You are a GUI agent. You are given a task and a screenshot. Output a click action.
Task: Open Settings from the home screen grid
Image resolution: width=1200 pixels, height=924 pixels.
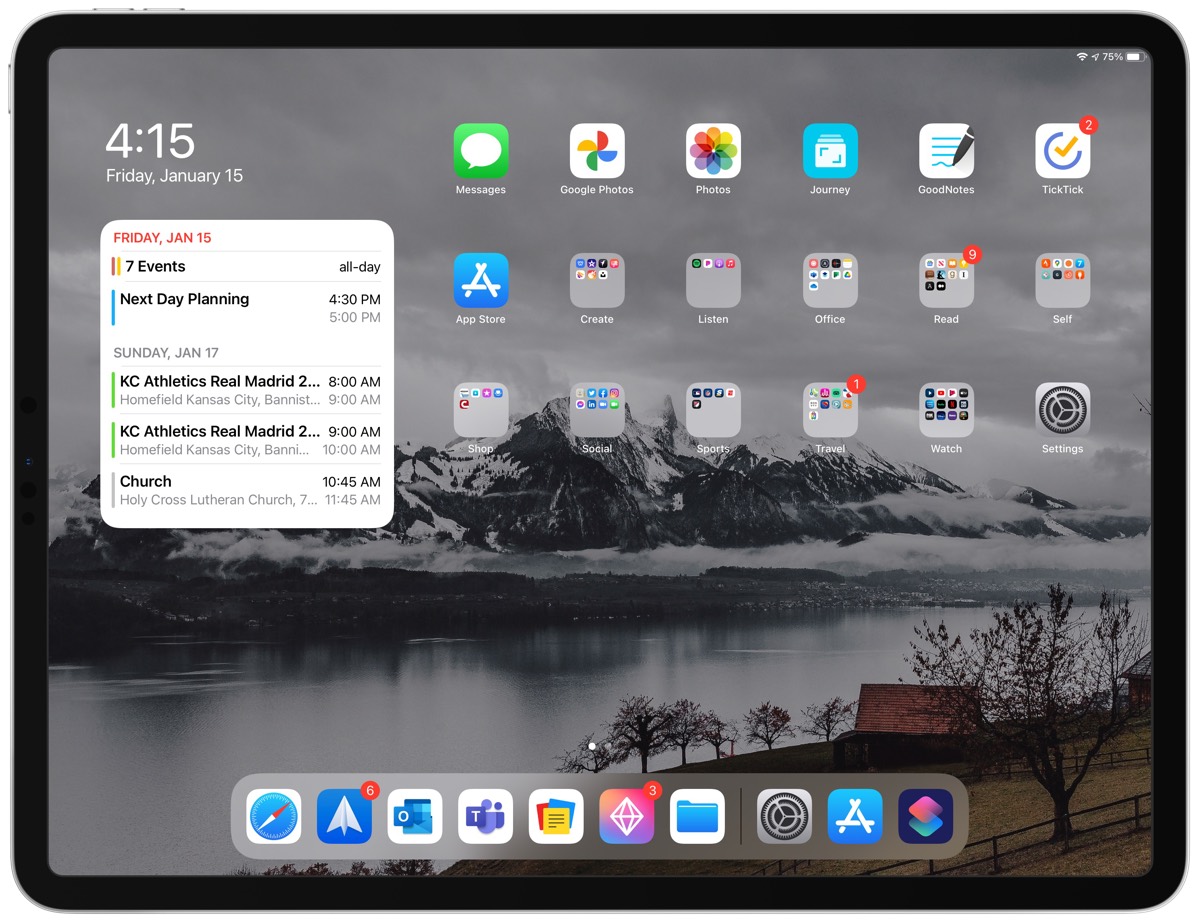click(1062, 410)
